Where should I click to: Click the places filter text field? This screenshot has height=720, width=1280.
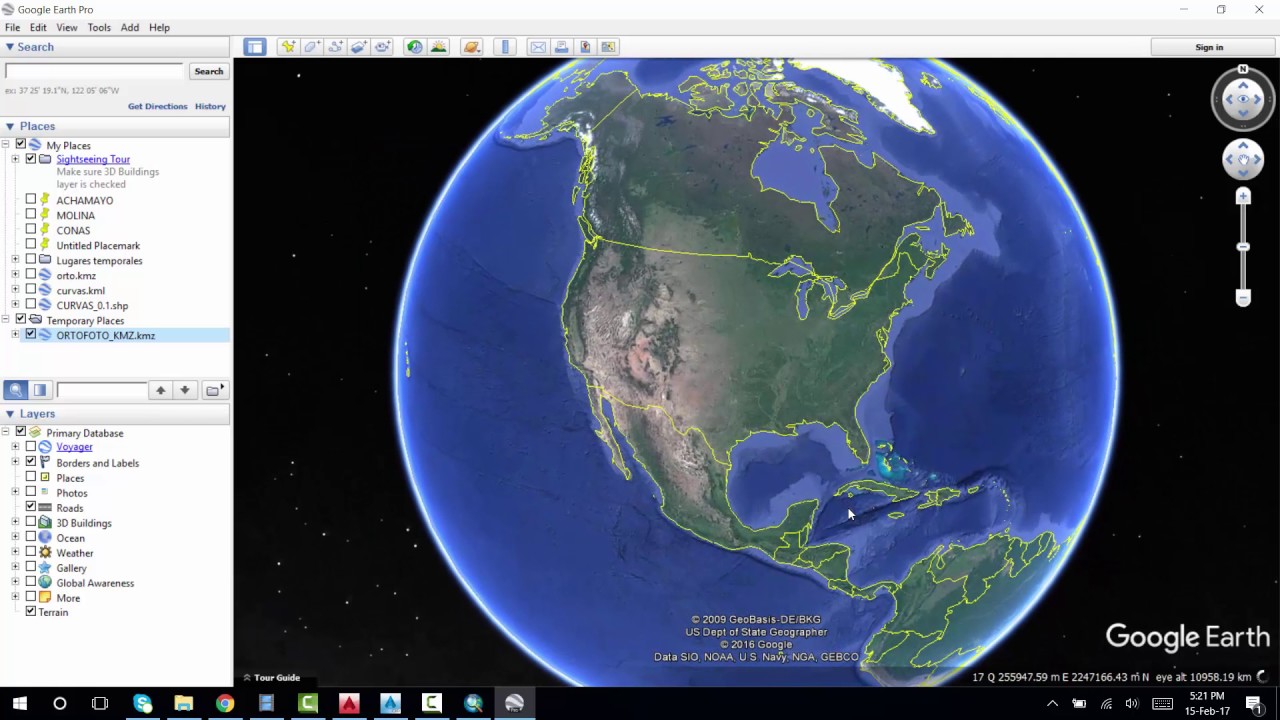(x=102, y=390)
